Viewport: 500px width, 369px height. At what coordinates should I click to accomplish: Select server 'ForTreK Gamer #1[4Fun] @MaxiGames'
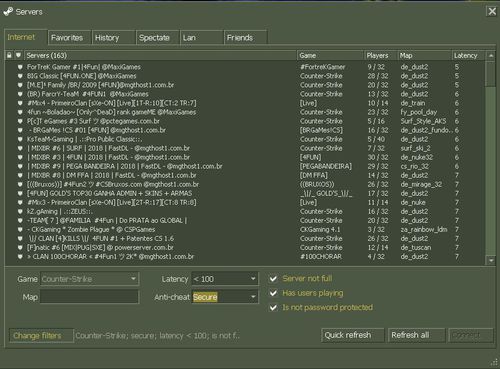coord(84,67)
